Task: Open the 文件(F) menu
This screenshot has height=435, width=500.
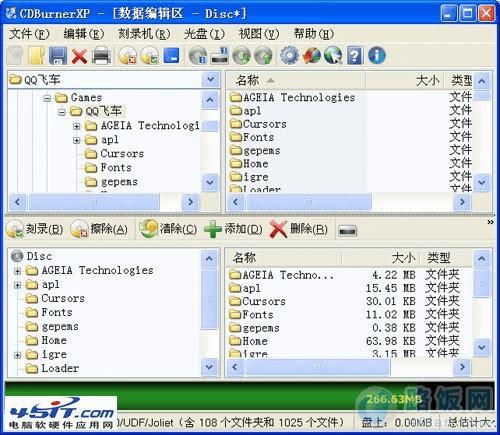Action: (x=29, y=34)
